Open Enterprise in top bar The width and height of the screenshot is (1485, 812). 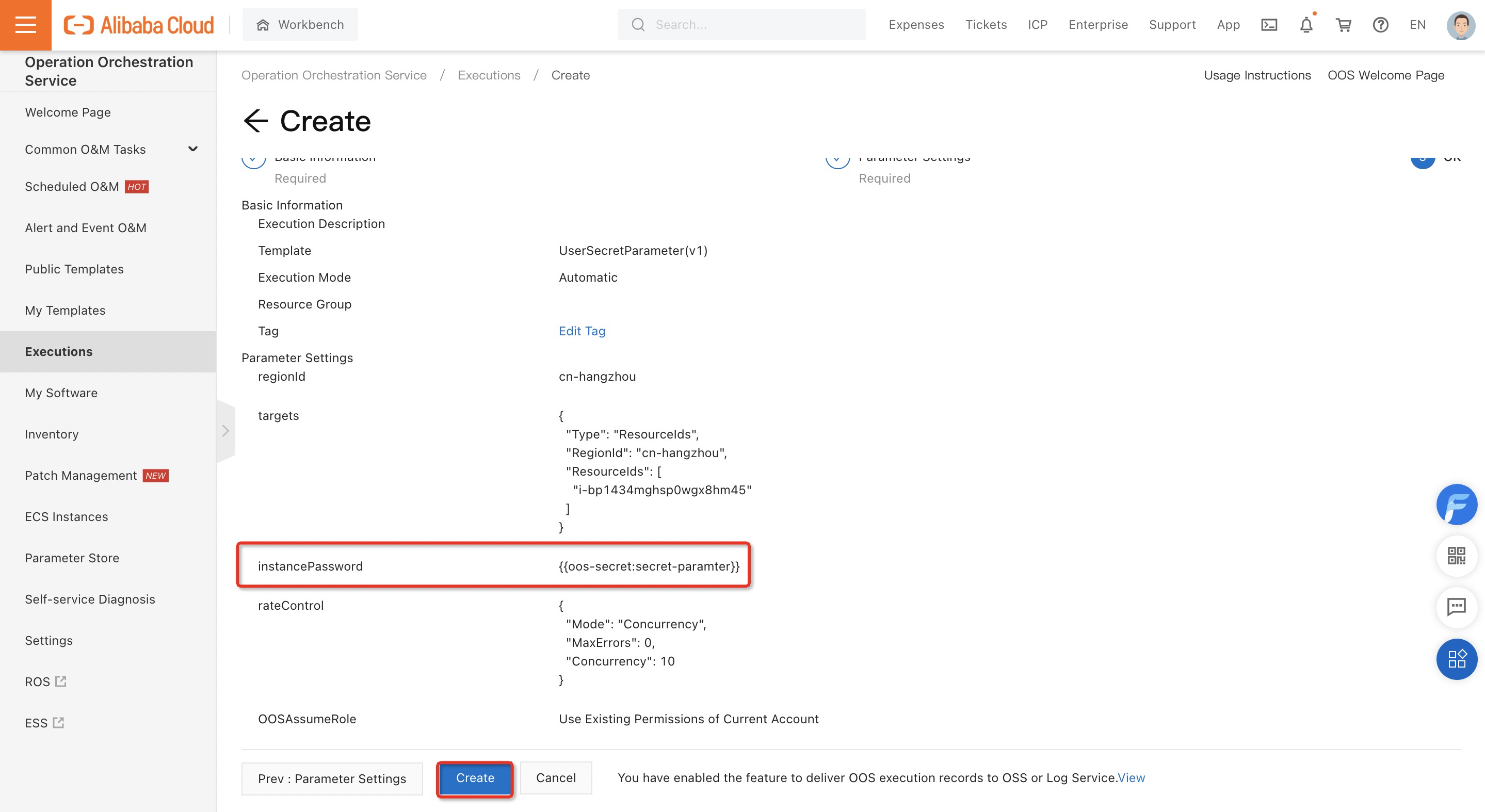pos(1097,25)
